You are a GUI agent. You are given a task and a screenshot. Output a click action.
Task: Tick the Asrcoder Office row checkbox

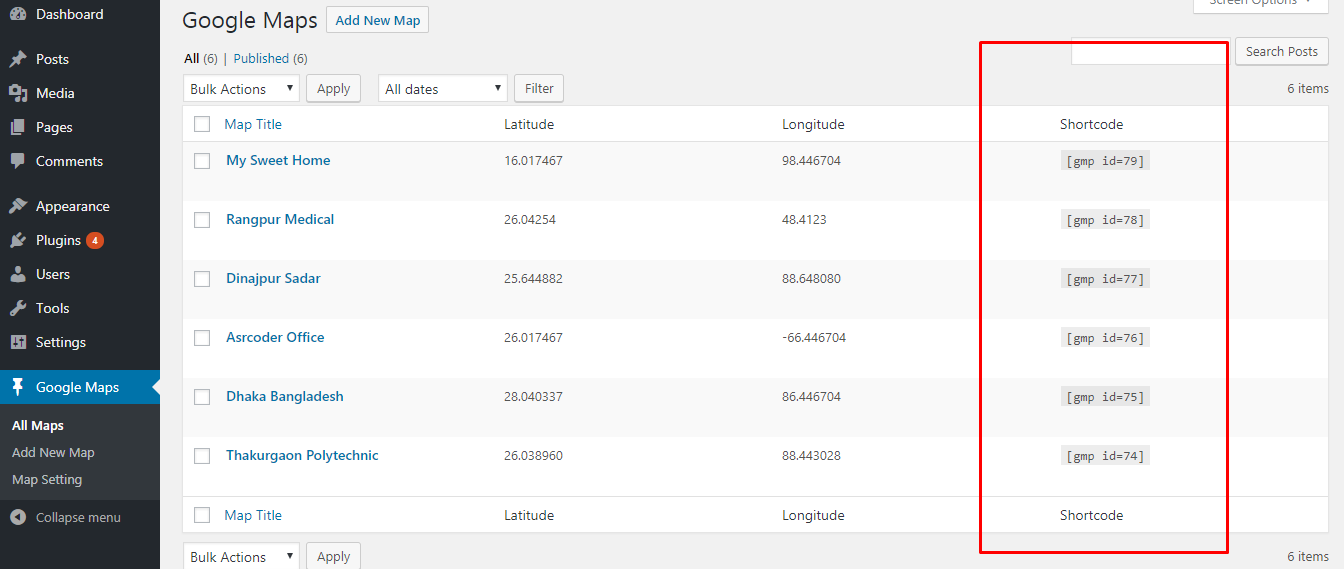[x=202, y=338]
